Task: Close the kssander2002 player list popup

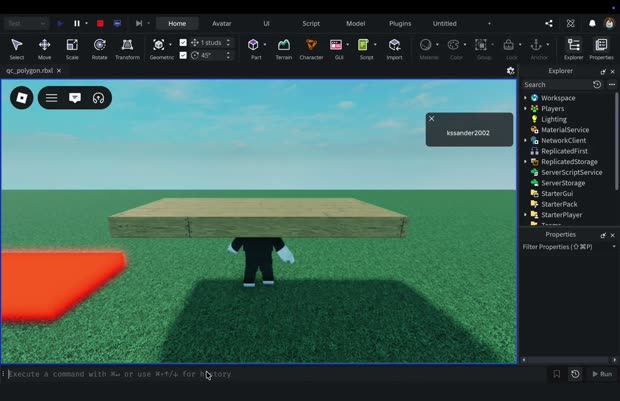Action: pyautogui.click(x=432, y=119)
